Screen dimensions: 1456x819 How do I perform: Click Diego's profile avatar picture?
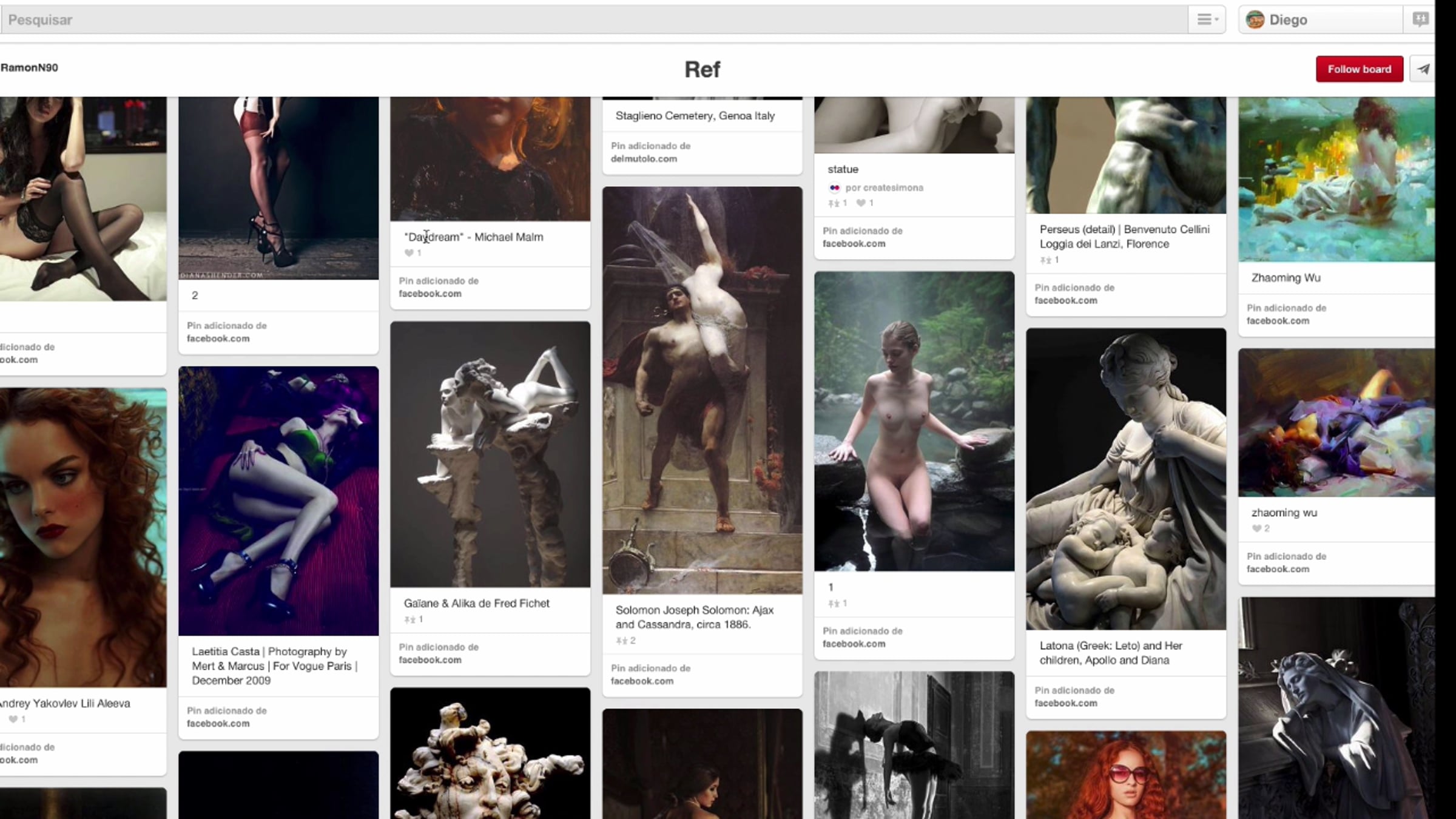point(1255,20)
